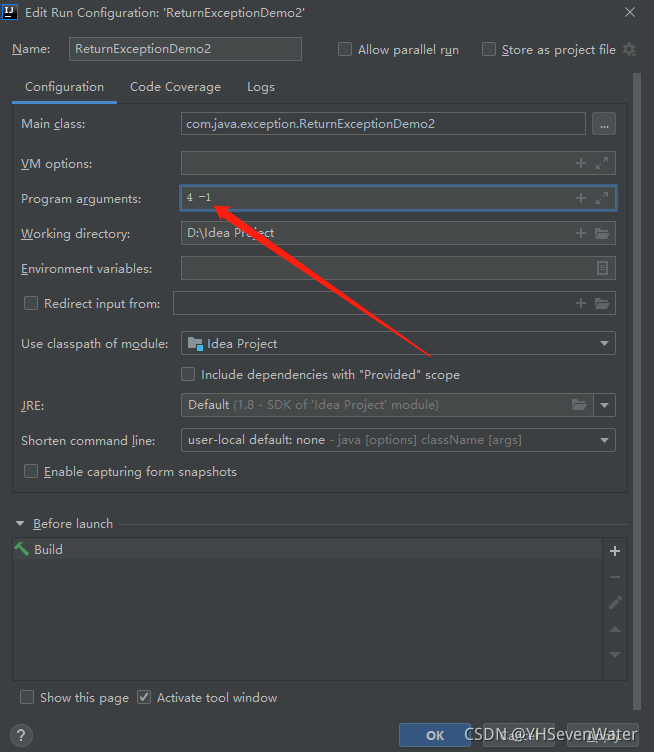
Task: Insert macro into Working directory field
Action: tap(581, 233)
